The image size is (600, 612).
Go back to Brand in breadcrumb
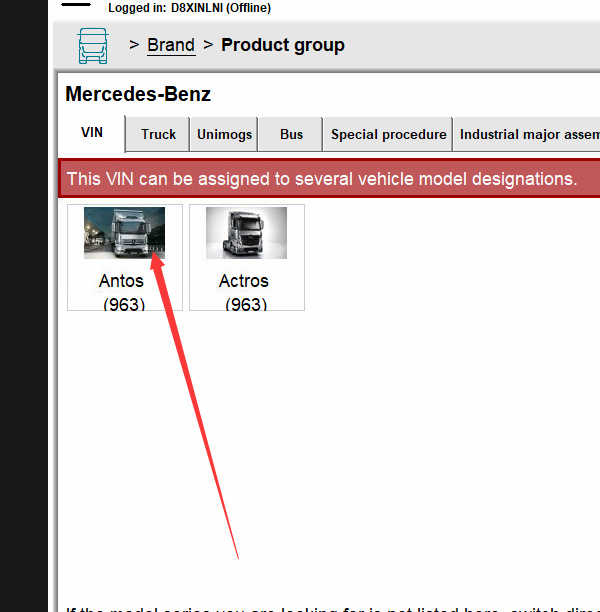pos(171,45)
